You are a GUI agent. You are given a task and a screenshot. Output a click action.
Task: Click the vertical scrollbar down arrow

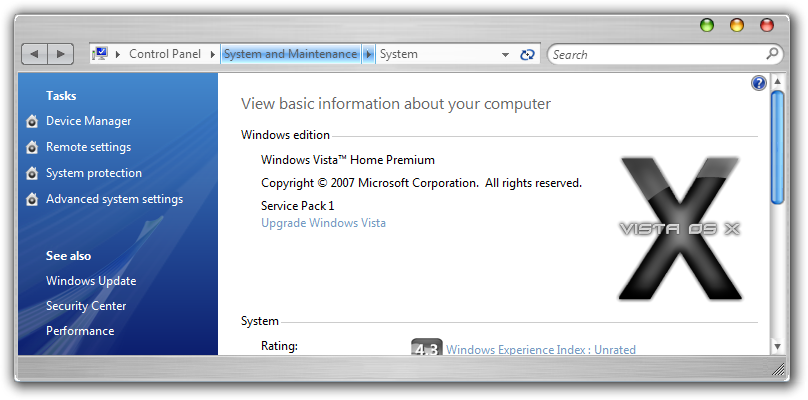click(777, 346)
